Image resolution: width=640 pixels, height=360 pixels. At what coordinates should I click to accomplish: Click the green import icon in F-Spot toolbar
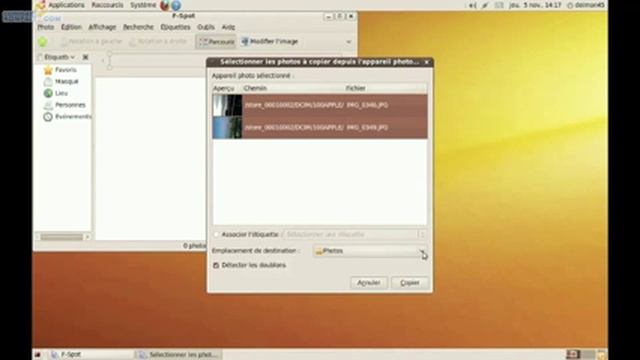43,42
